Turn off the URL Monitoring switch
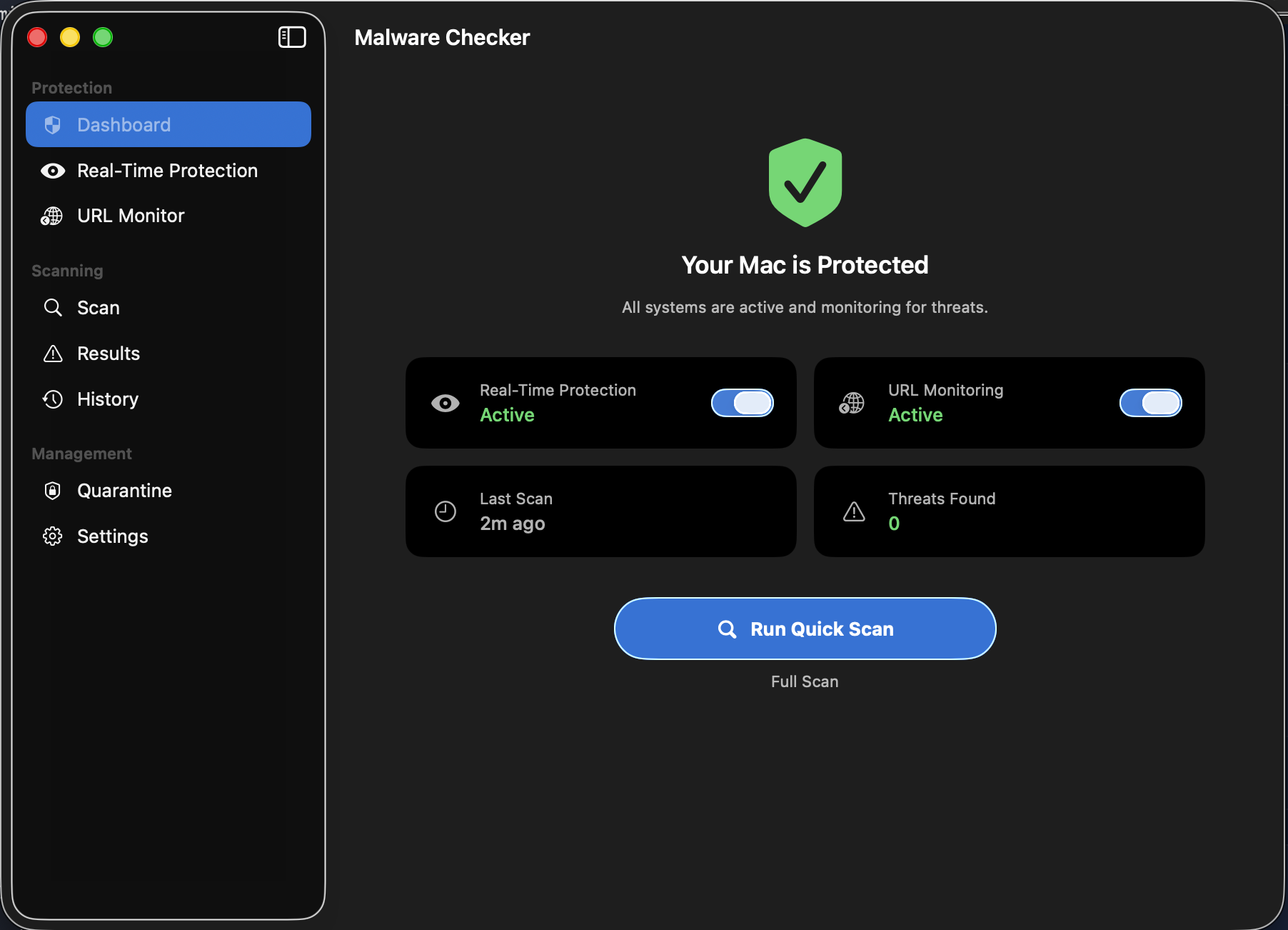 (x=1151, y=403)
